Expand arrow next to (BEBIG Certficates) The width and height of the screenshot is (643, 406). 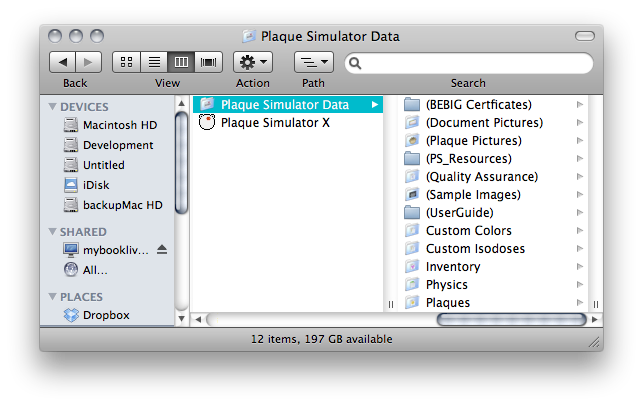pyautogui.click(x=580, y=105)
